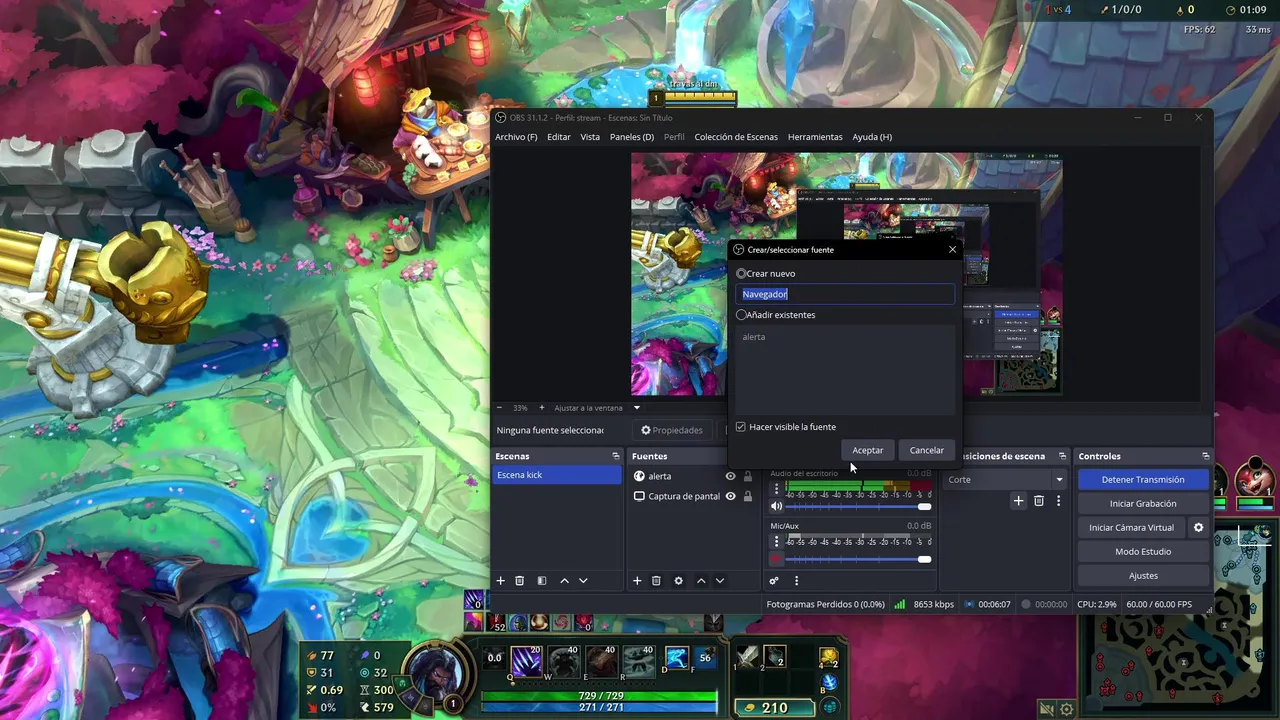Unmute Mic/Aux red speaker icon
The width and height of the screenshot is (1280, 720).
pos(776,559)
